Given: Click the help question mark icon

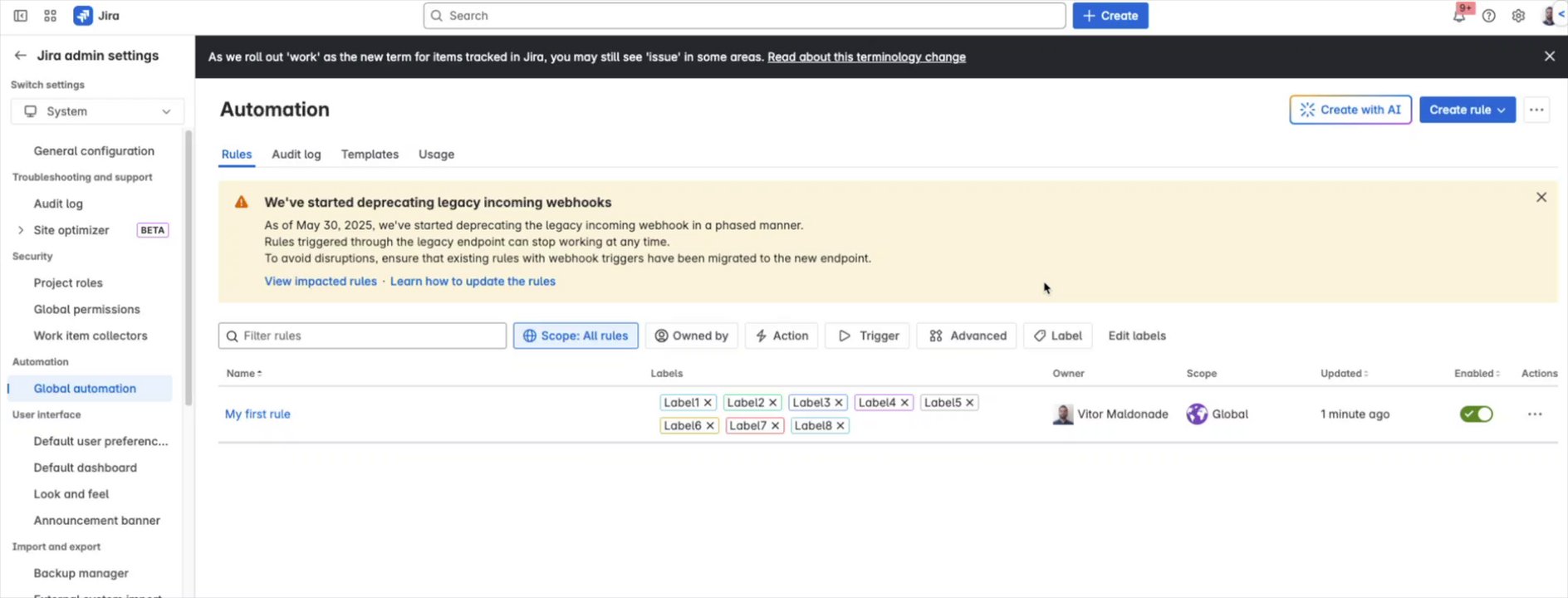Looking at the screenshot, I should (x=1489, y=16).
